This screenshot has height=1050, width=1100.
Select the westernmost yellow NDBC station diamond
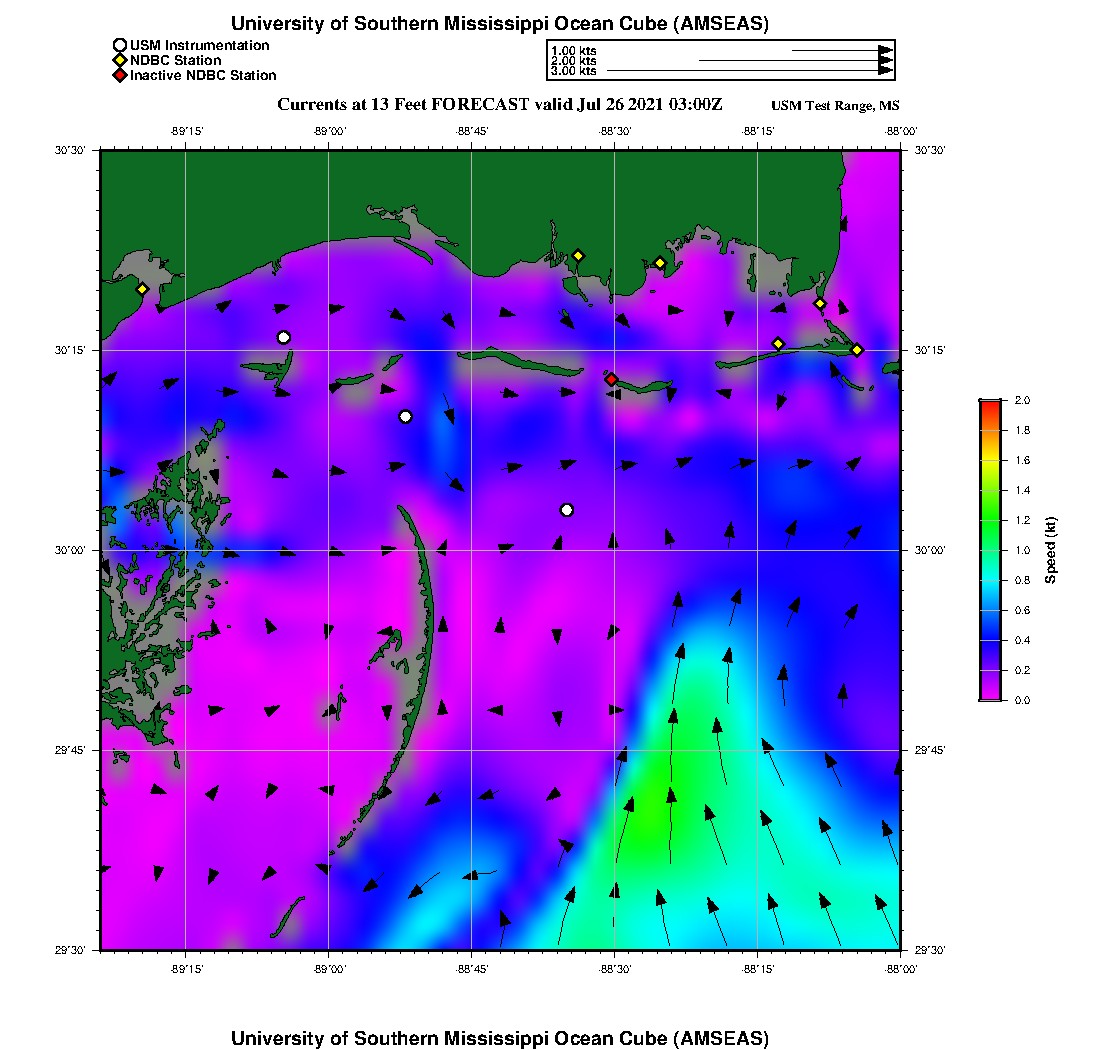point(142,289)
